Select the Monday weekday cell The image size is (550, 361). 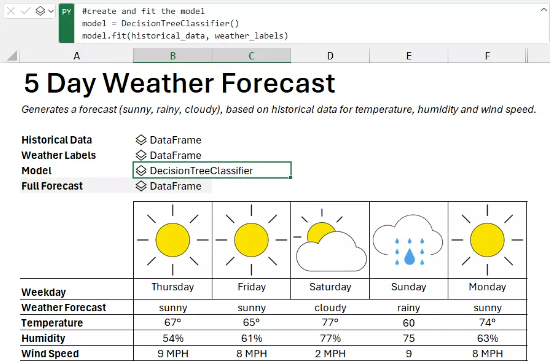(487, 287)
